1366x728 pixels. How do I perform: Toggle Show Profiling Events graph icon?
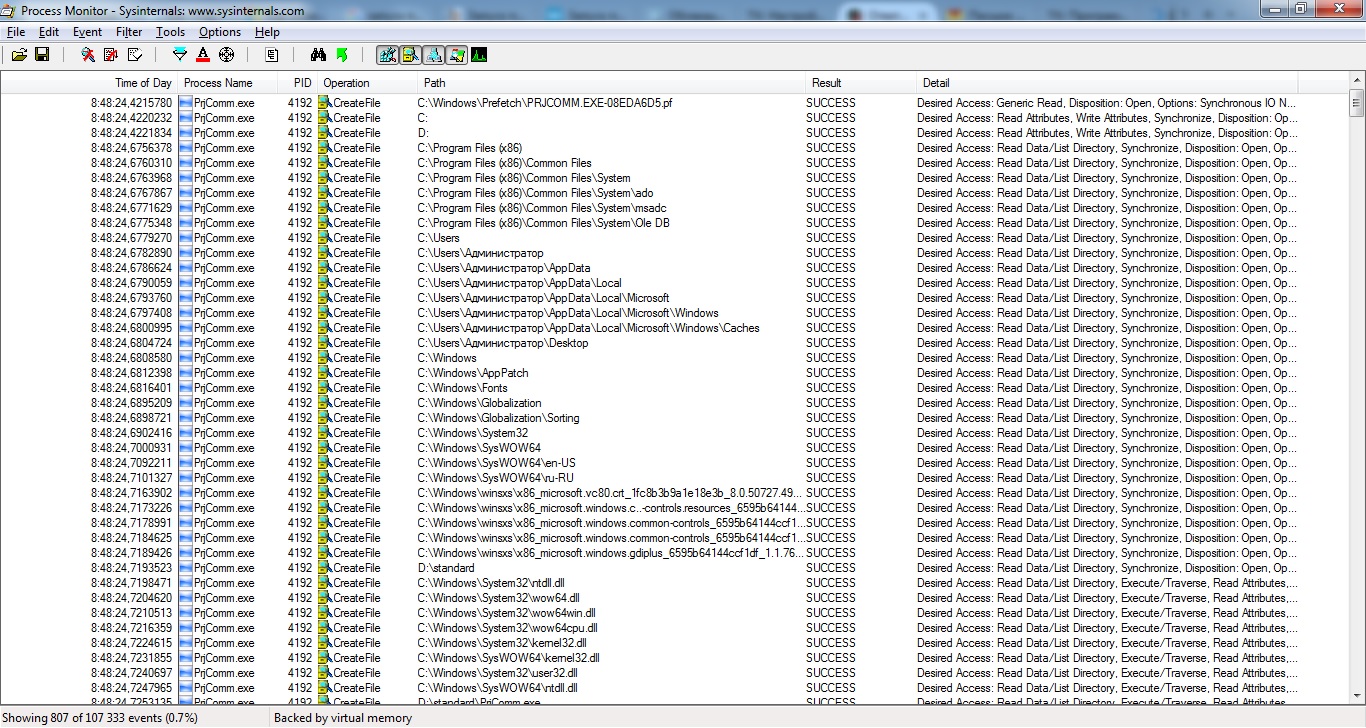pyautogui.click(x=479, y=55)
